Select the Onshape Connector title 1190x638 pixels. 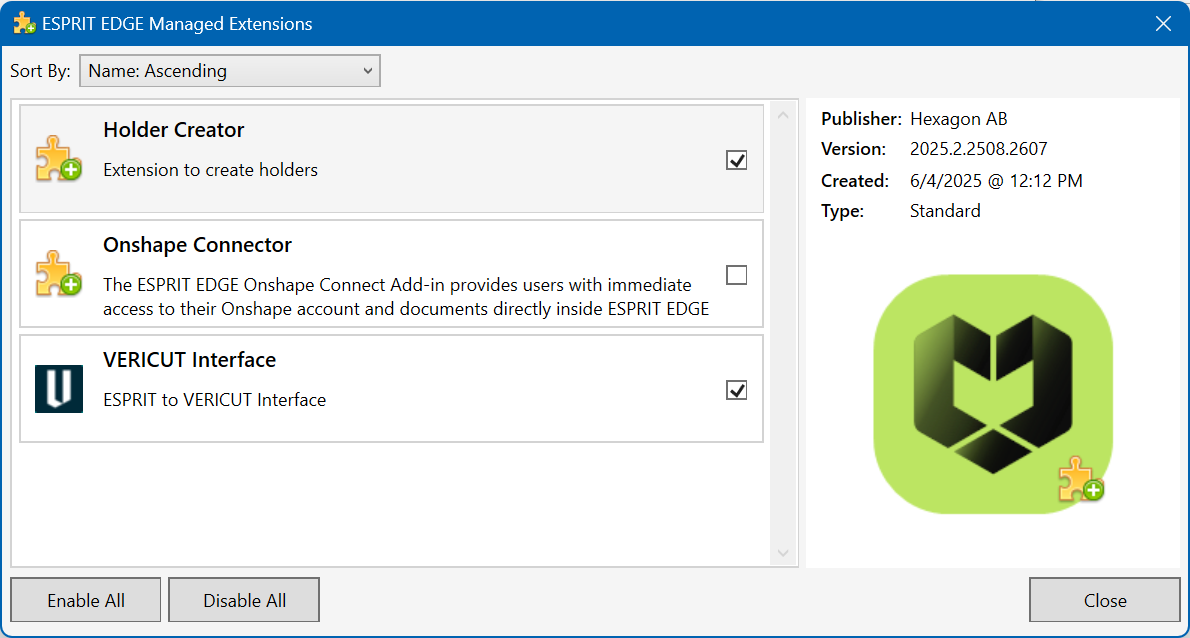(197, 244)
